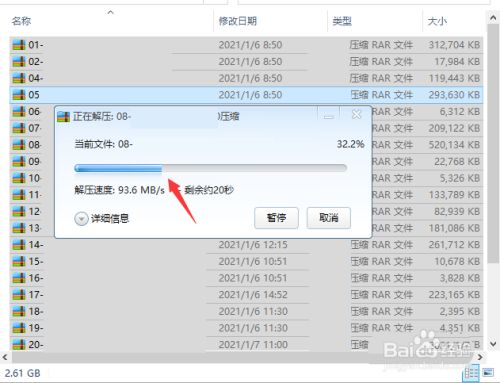Click vertical scrollbar up arrow

(493, 18)
